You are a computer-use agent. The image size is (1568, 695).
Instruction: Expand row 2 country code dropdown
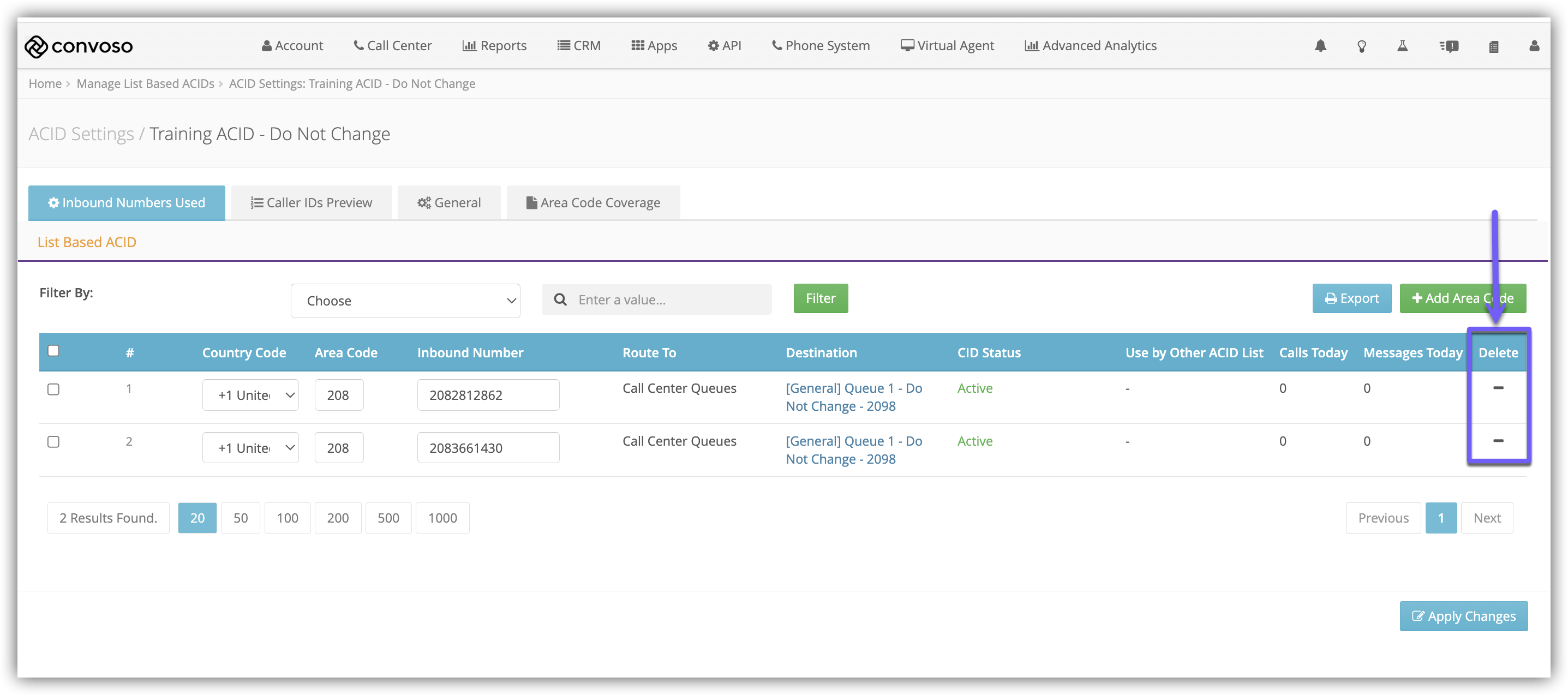pos(250,448)
